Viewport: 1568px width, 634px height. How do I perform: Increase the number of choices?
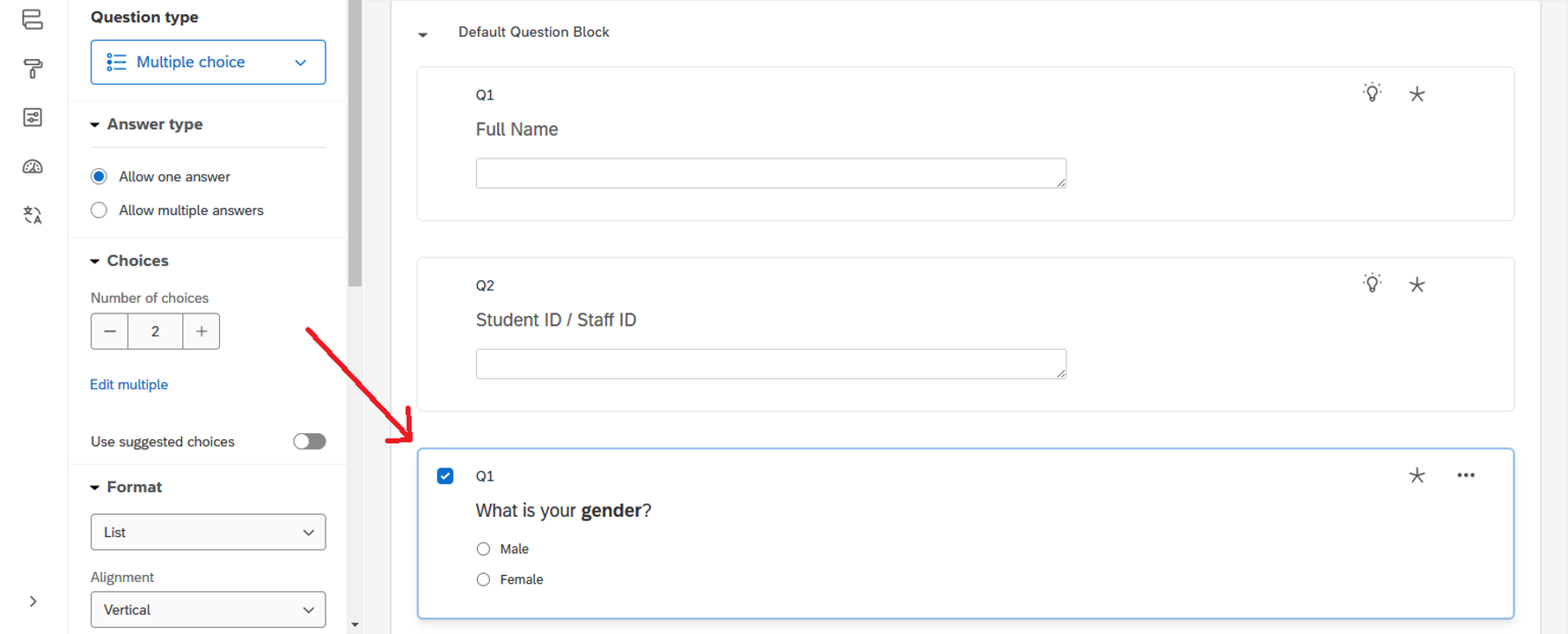tap(201, 331)
